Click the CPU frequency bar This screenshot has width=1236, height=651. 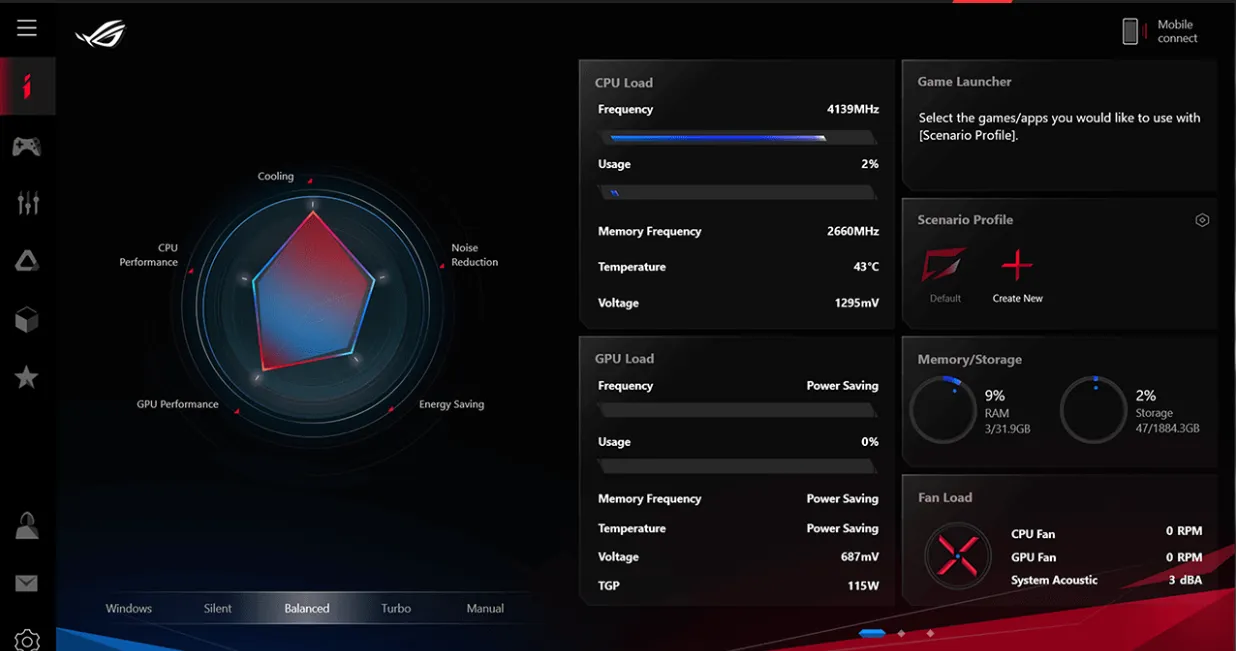coord(738,137)
